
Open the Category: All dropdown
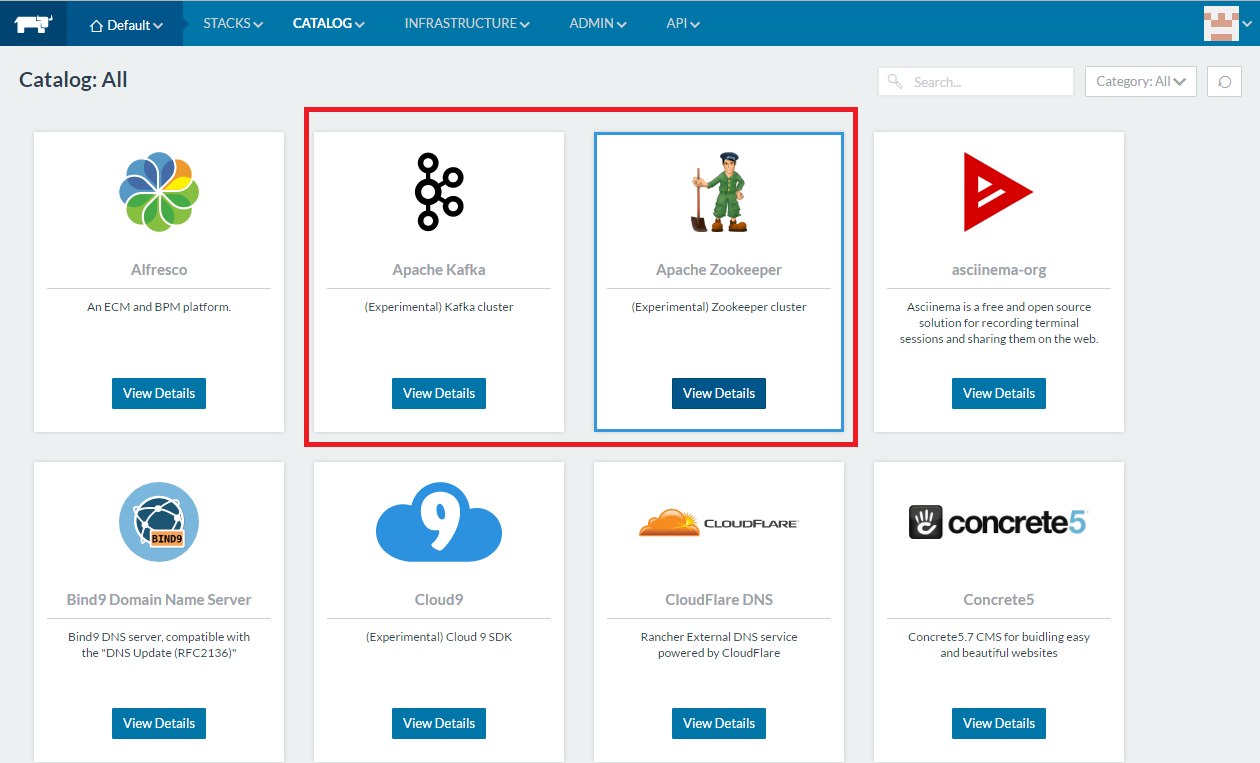1141,82
